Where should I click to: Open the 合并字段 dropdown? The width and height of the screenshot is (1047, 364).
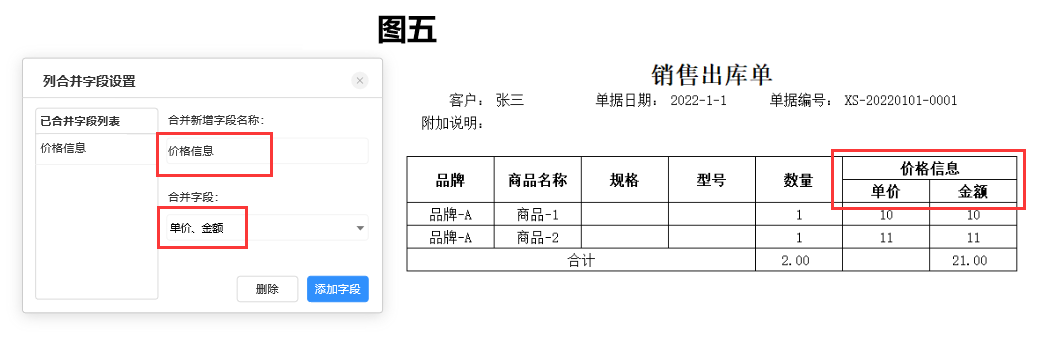tap(267, 228)
